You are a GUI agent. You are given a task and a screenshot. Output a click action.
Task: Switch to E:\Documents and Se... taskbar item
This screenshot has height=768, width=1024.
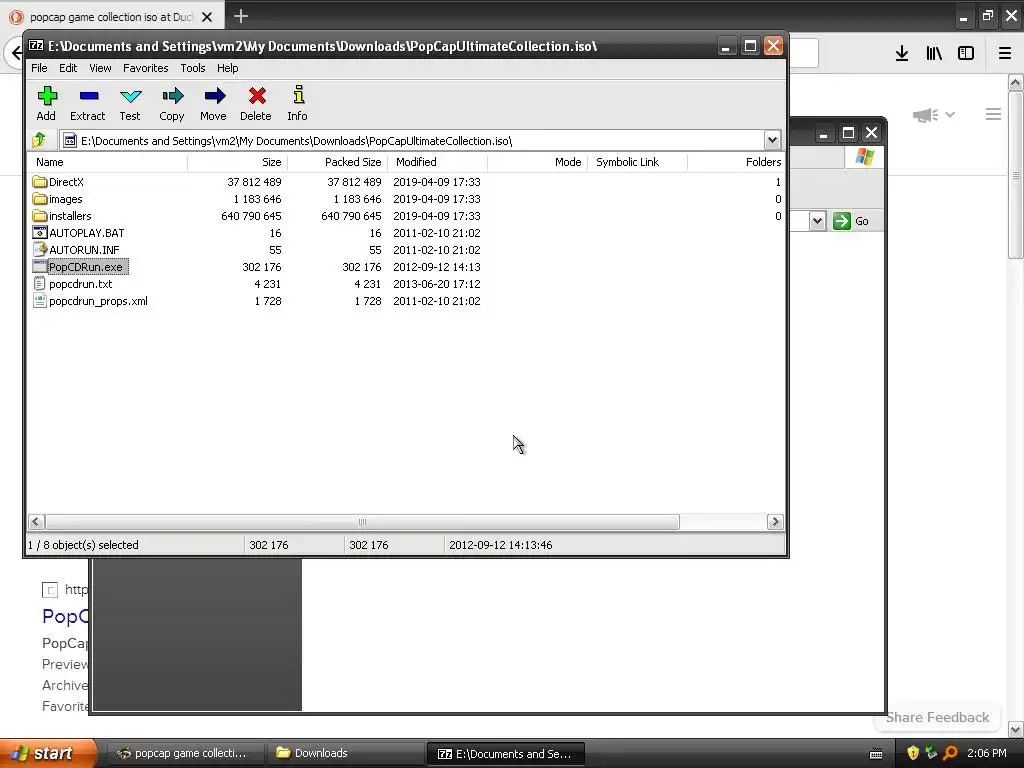pyautogui.click(x=505, y=753)
